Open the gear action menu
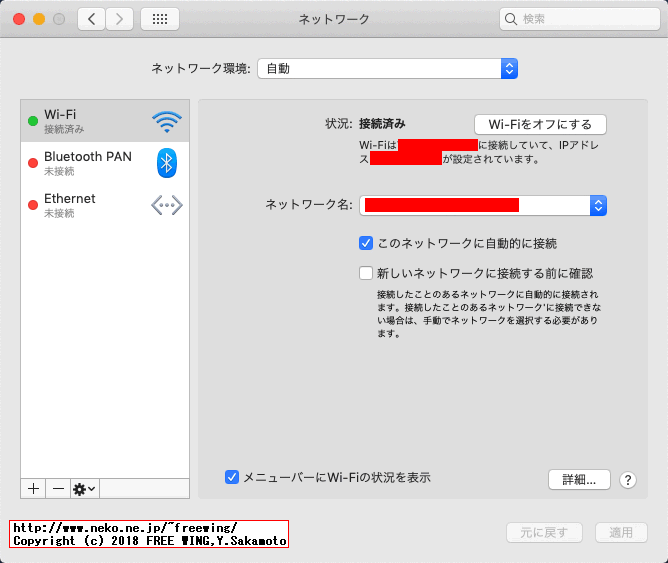Viewport: 668px width, 563px height. tap(85, 488)
